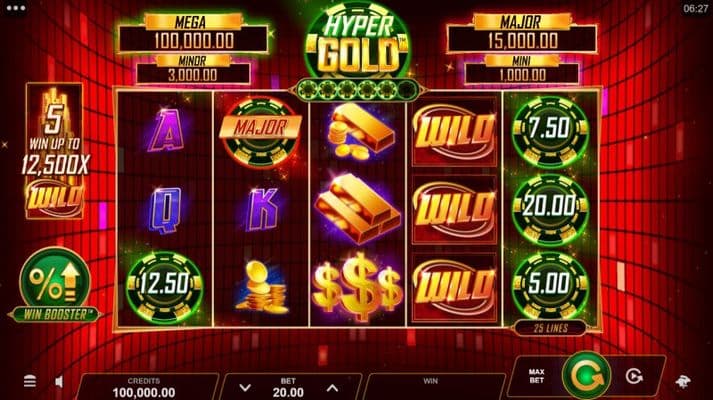Click the 20.00 green chip symbol
Viewport: 713px width, 400px height.
[x=550, y=207]
